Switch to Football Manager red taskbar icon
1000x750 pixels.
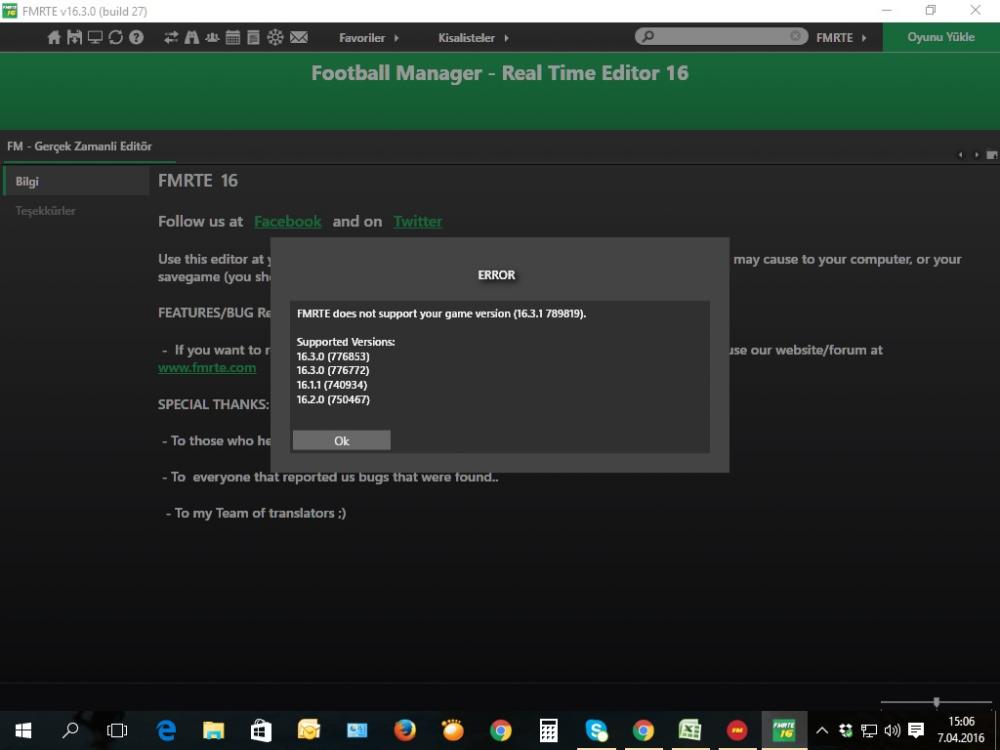pyautogui.click(x=737, y=730)
